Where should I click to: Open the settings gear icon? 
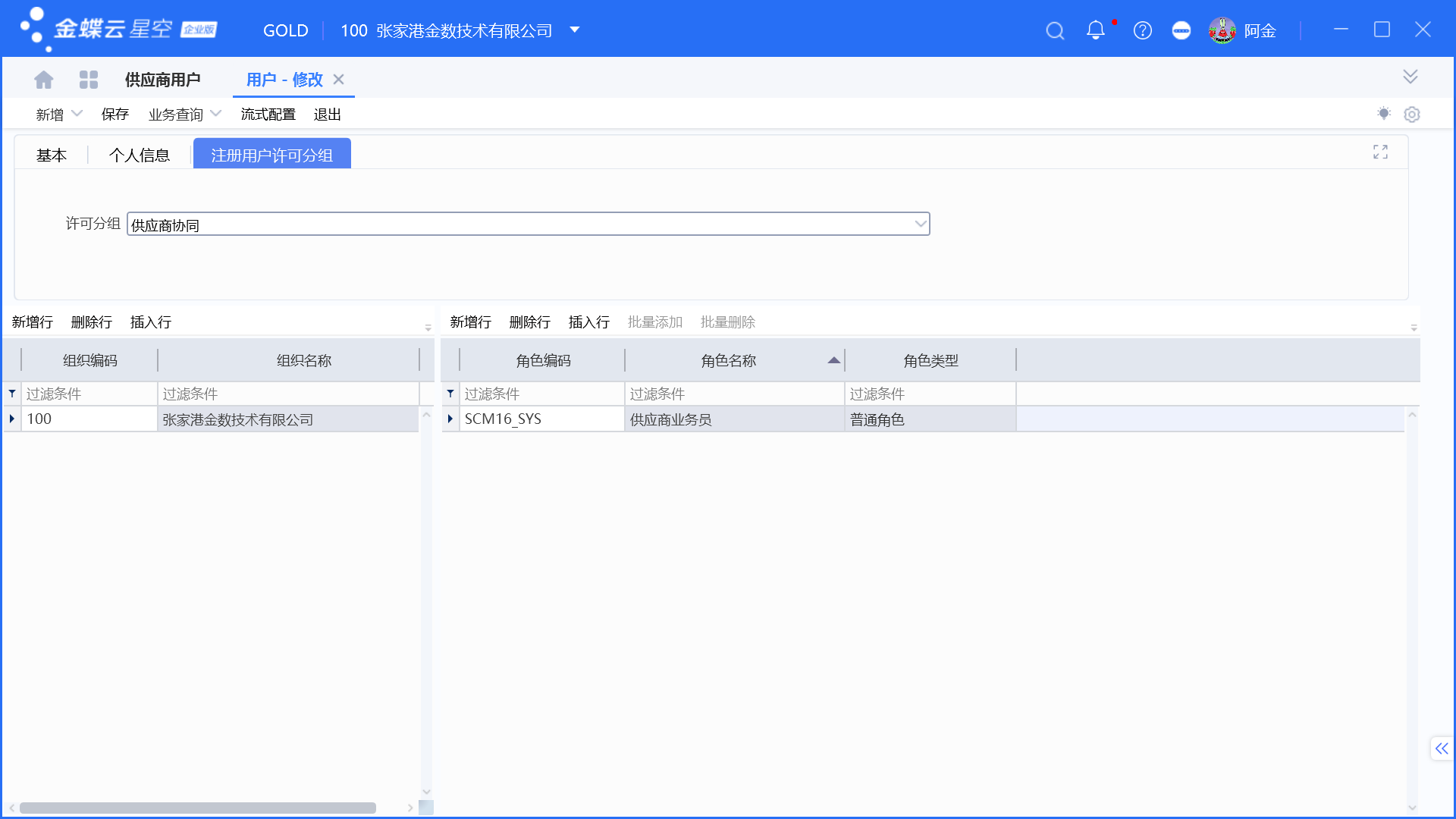tap(1412, 115)
